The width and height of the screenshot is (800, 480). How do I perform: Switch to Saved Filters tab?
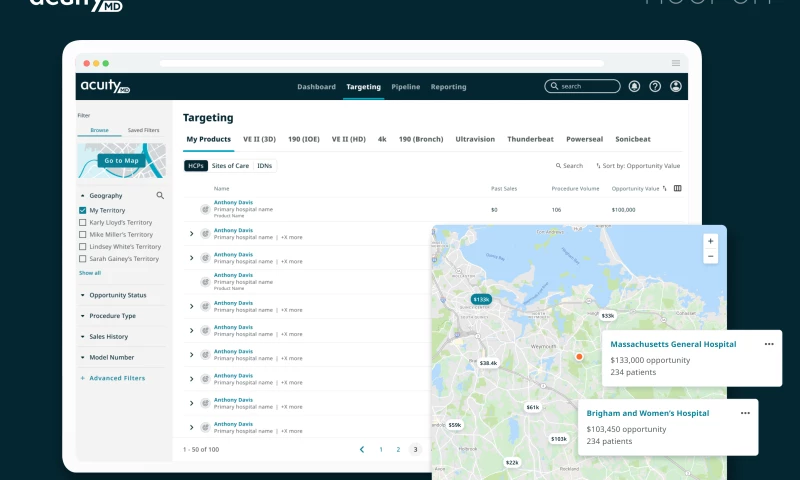pos(143,130)
